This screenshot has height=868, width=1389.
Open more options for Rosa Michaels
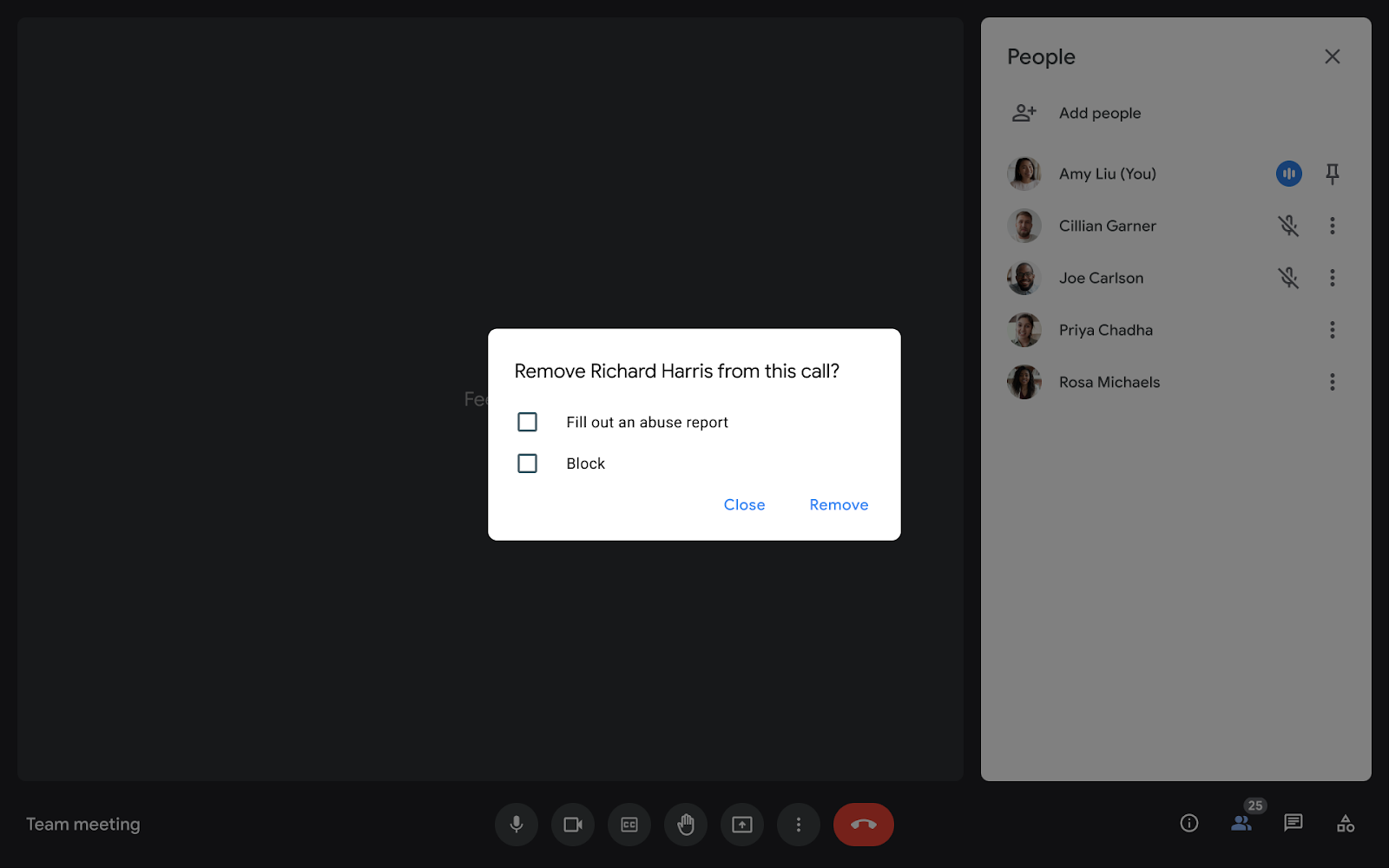(x=1333, y=382)
